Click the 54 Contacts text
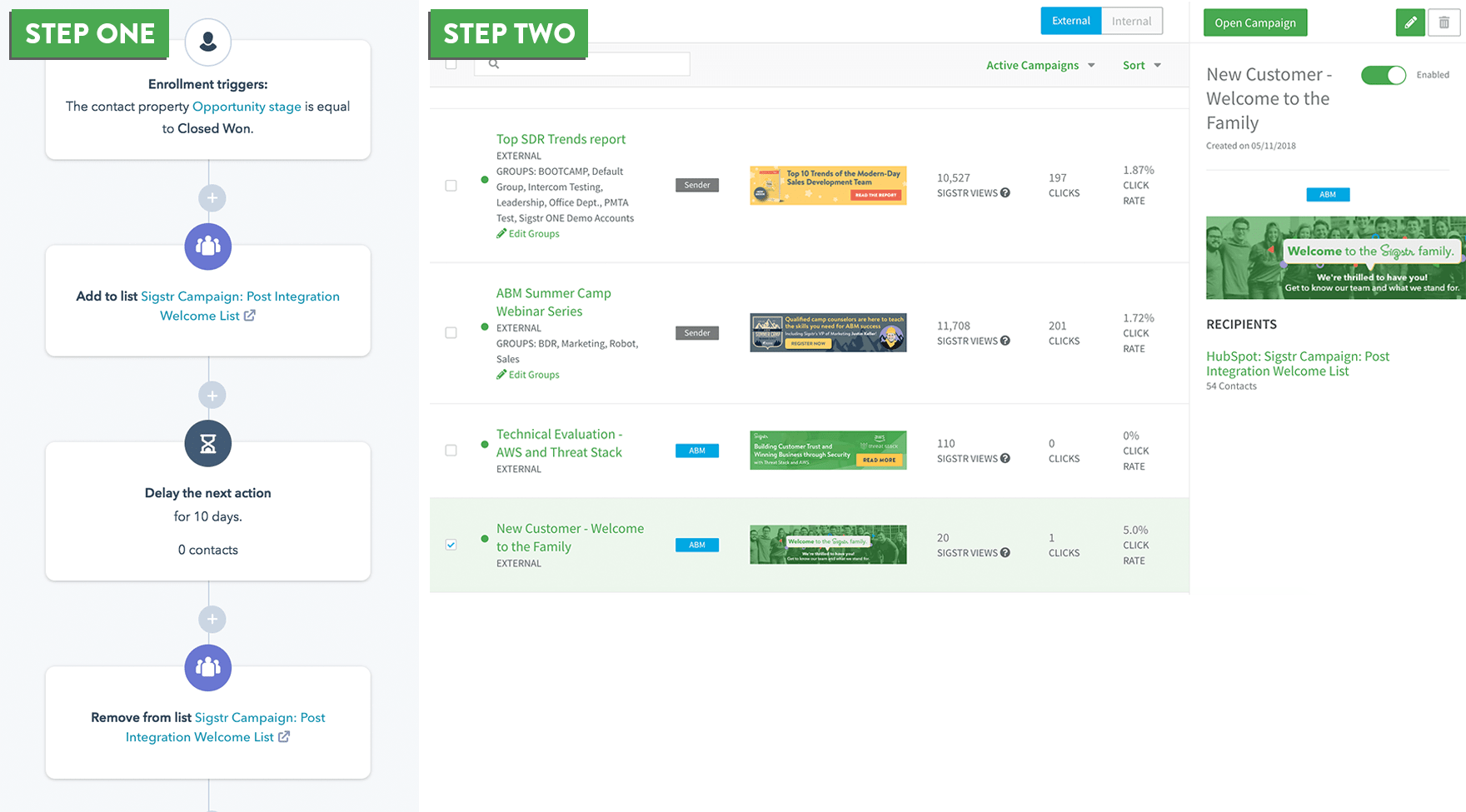 point(1231,386)
